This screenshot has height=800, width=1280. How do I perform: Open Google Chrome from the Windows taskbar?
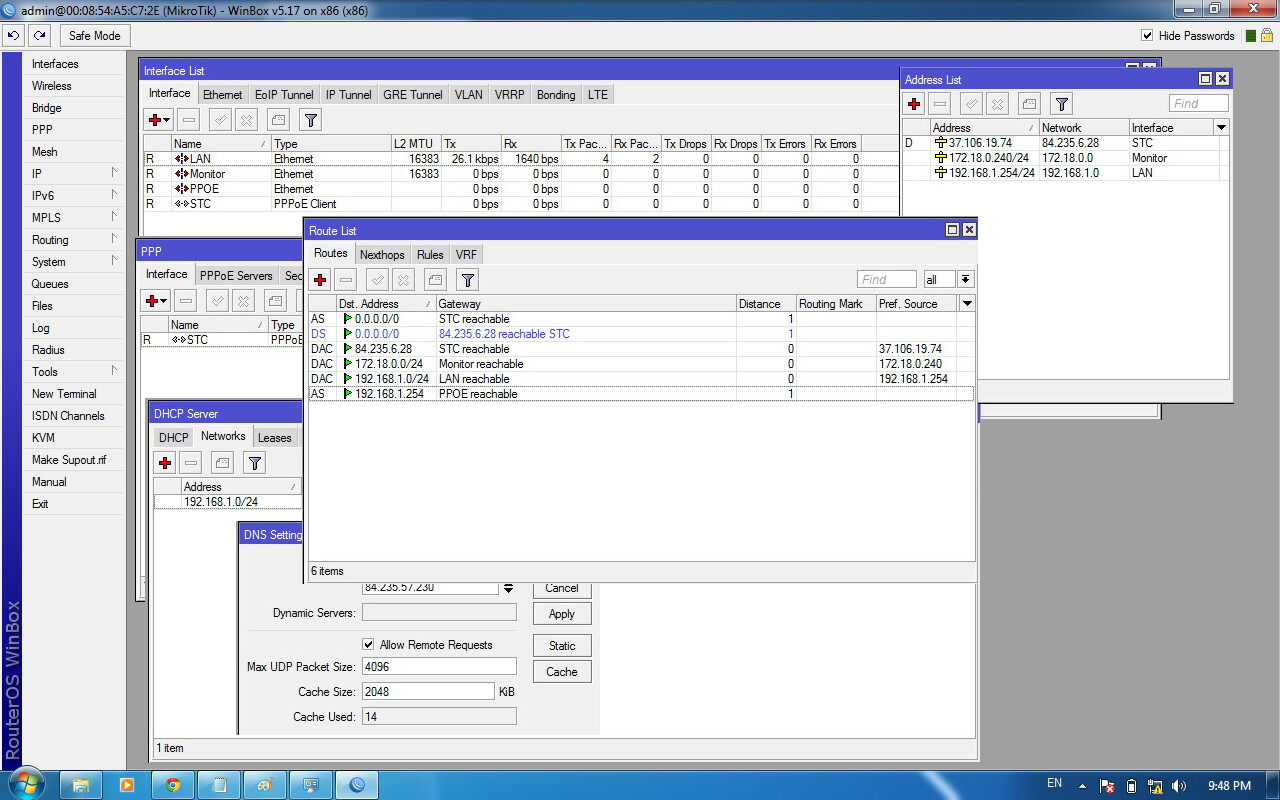coord(173,785)
